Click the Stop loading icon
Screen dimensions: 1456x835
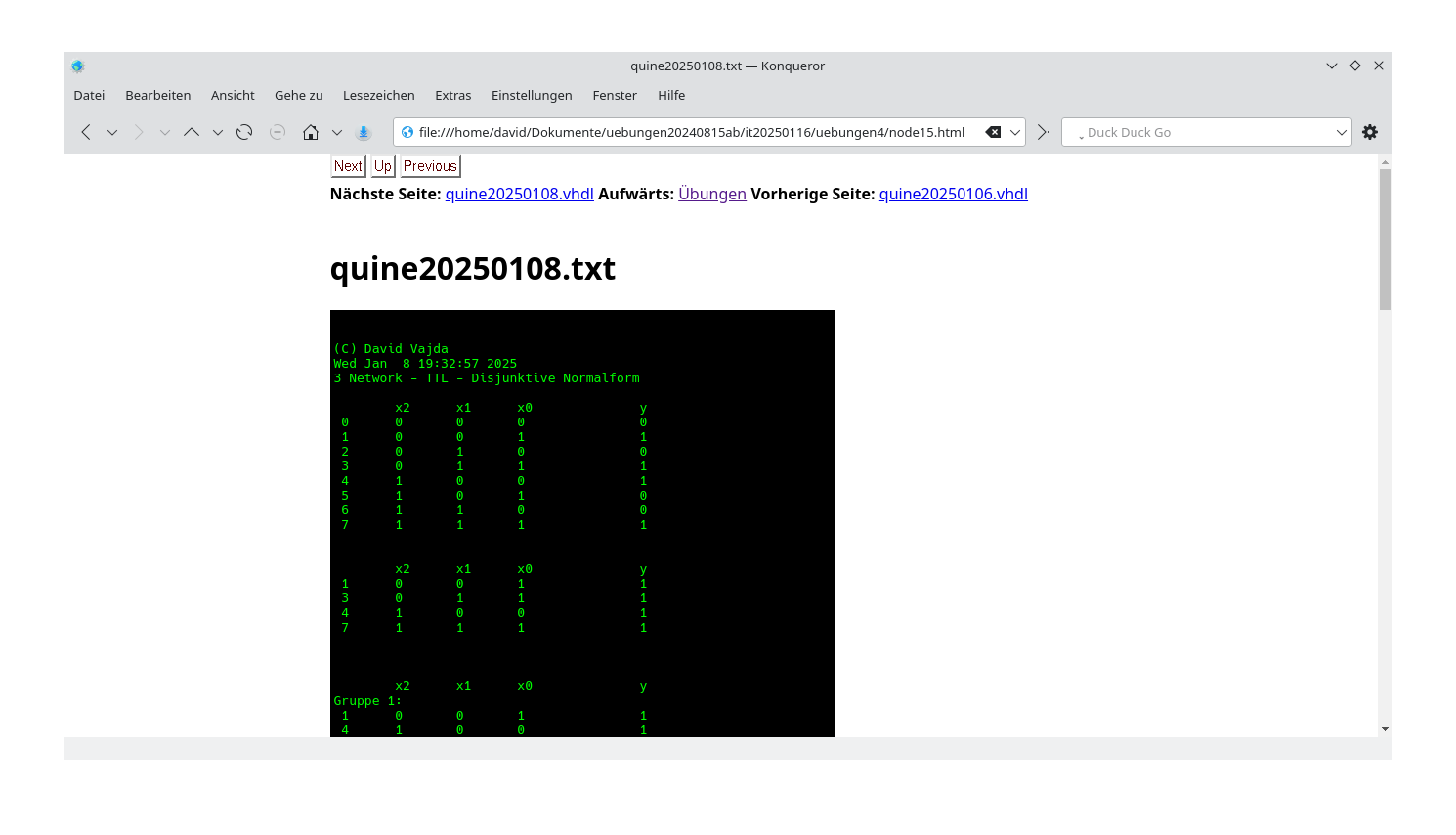tap(277, 132)
